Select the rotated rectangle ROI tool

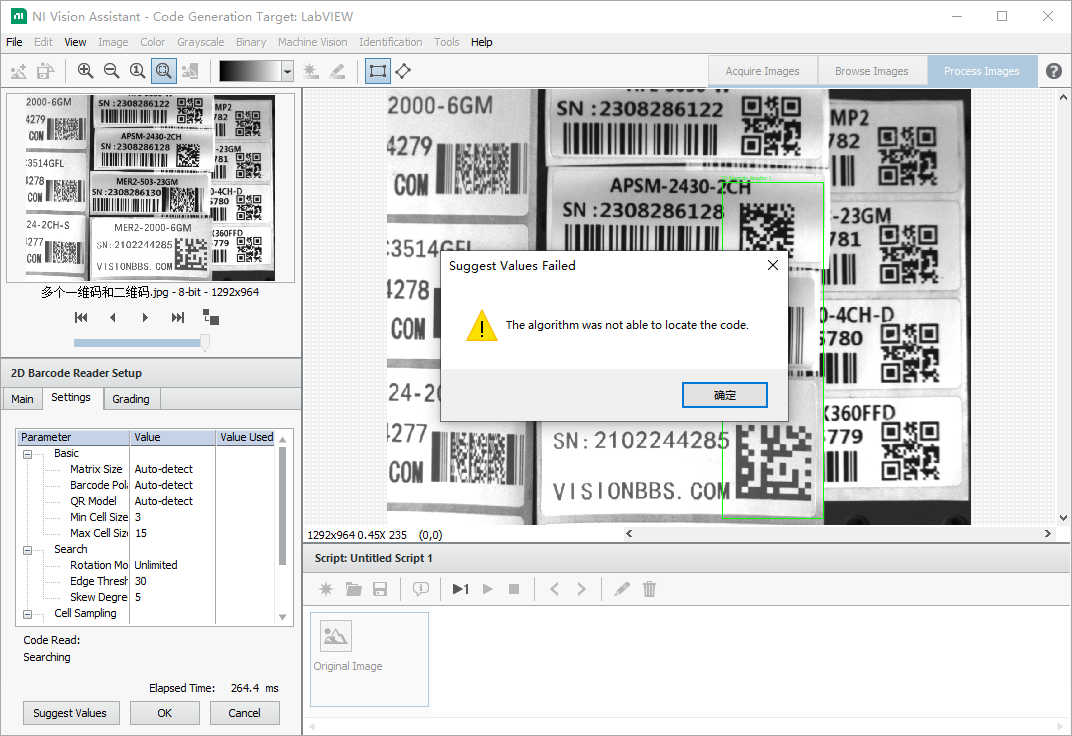[x=403, y=71]
